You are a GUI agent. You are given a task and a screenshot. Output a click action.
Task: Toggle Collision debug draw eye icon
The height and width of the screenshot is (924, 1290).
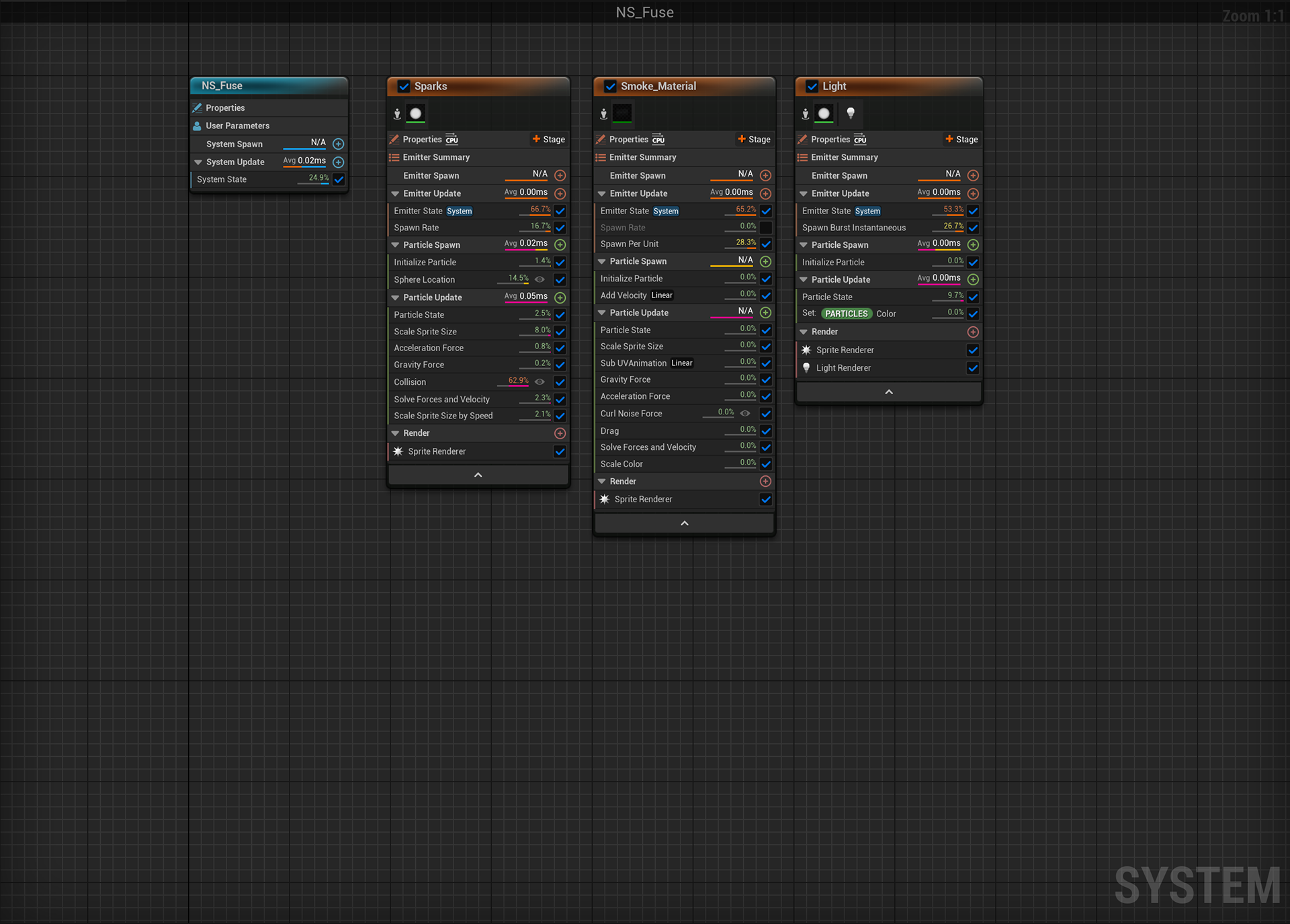tap(540, 381)
